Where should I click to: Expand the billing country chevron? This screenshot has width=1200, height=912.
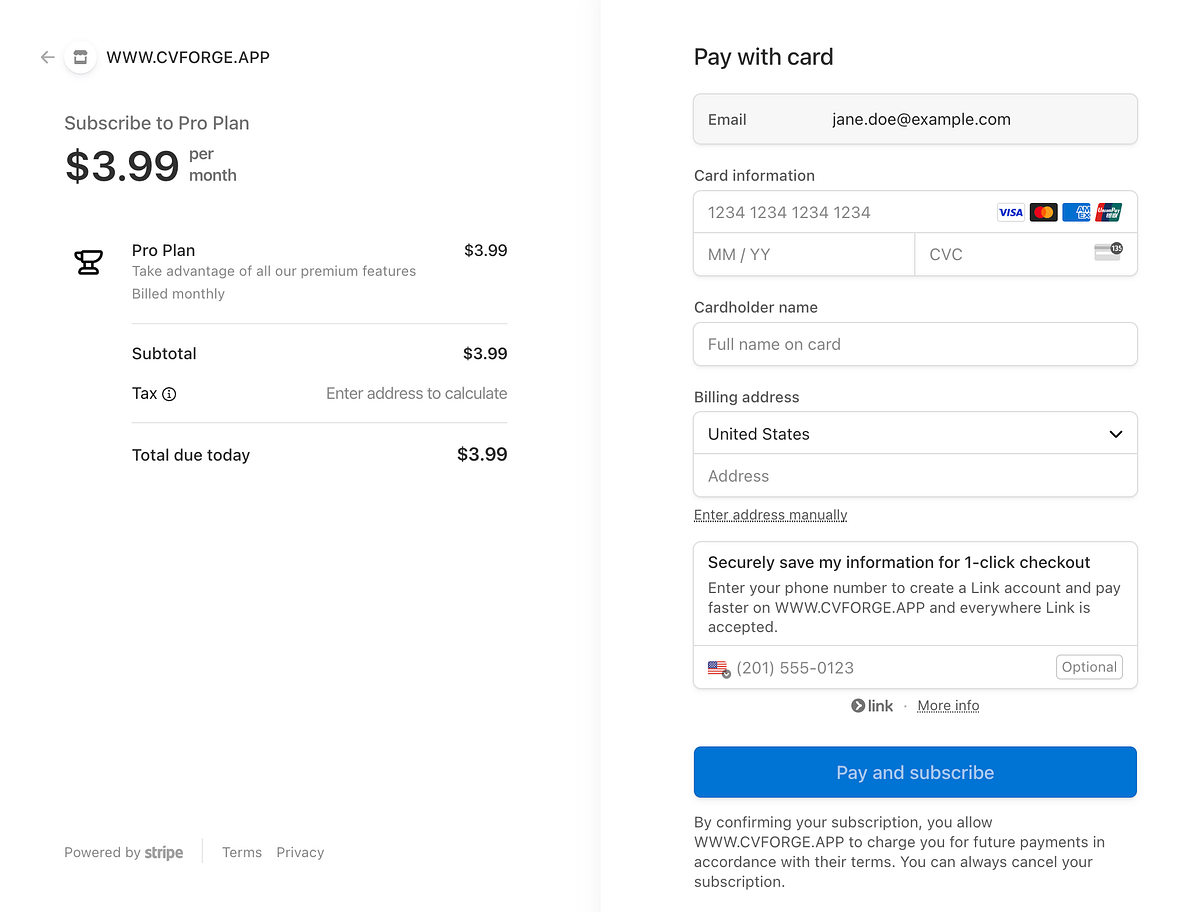tap(1115, 434)
